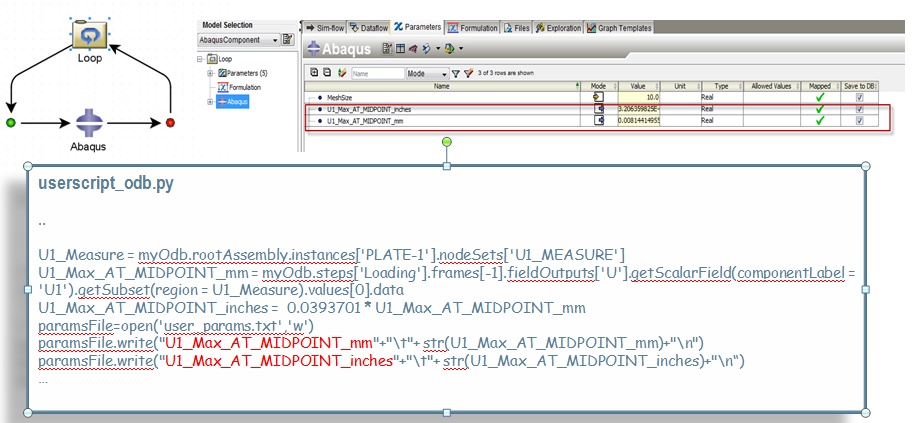Open the editor icon beside AbaqusComponent dropdown
The width and height of the screenshot is (914, 423).
click(x=287, y=40)
